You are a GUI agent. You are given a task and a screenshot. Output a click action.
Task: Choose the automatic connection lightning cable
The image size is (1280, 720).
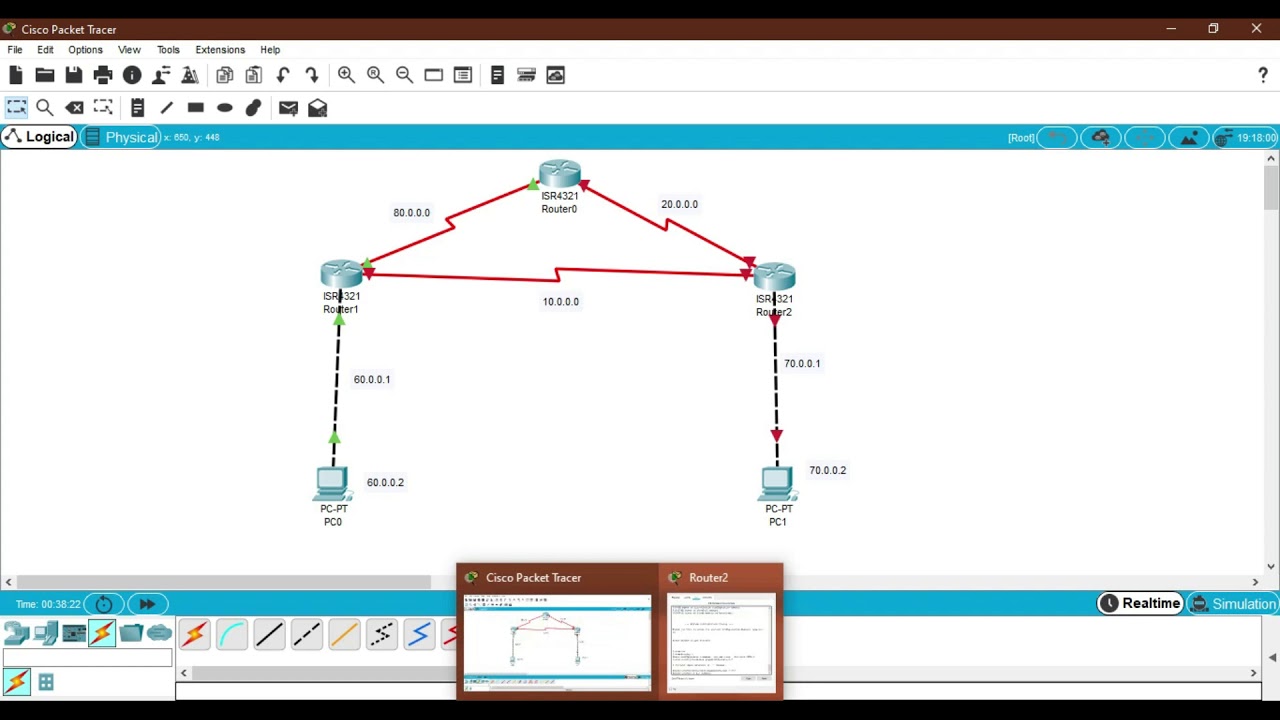tap(195, 634)
